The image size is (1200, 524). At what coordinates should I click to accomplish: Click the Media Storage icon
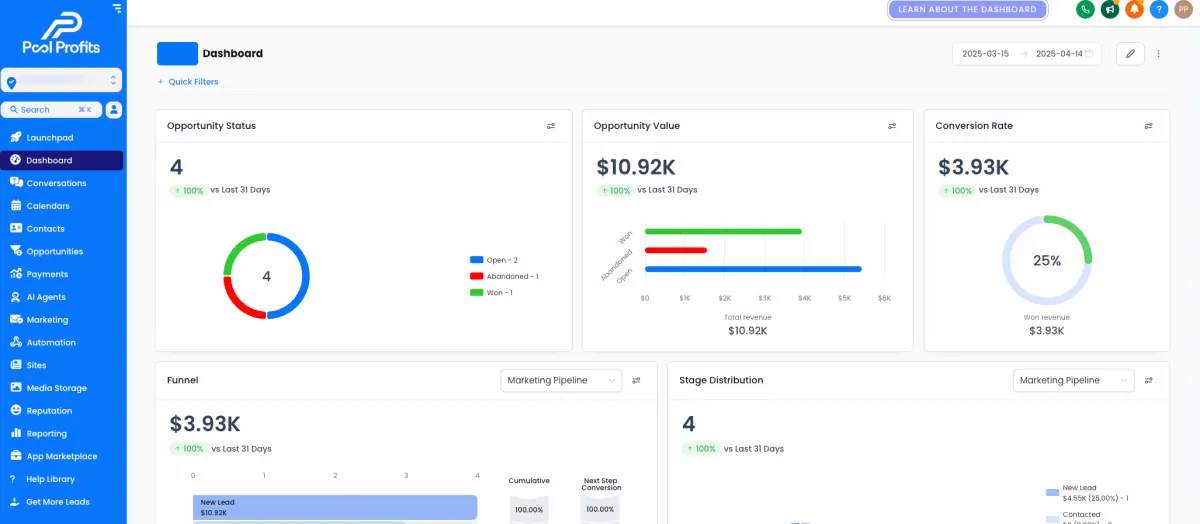point(16,388)
